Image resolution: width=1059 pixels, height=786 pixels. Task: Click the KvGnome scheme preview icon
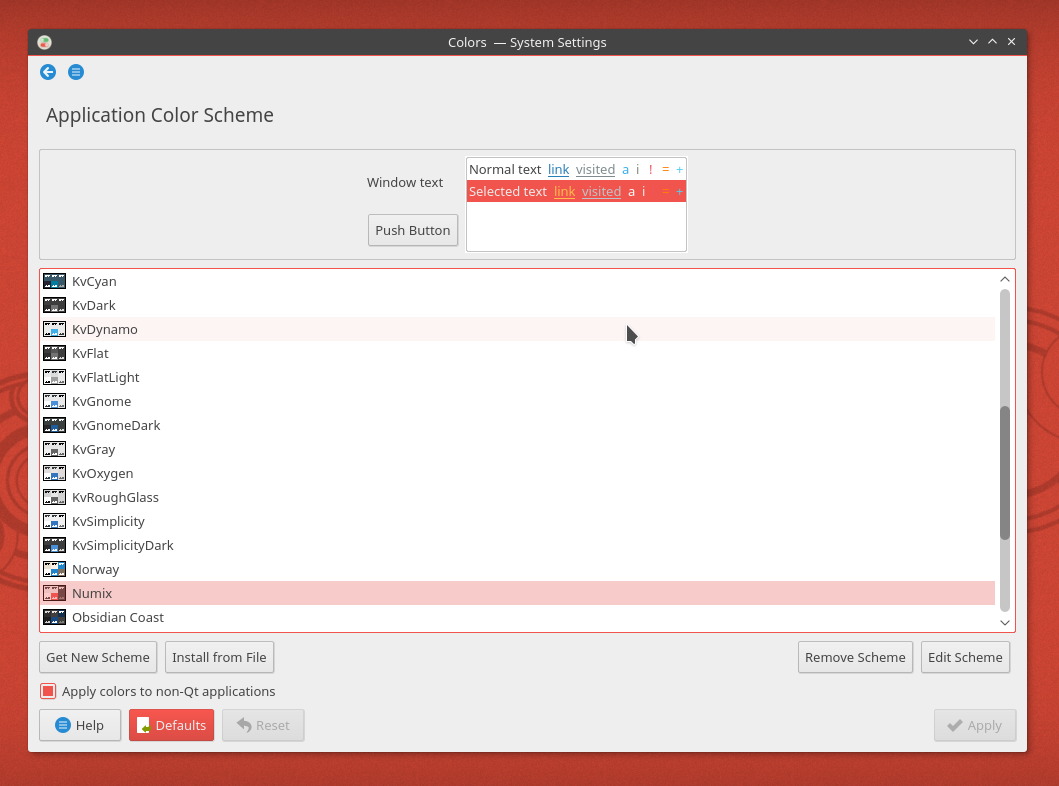55,401
